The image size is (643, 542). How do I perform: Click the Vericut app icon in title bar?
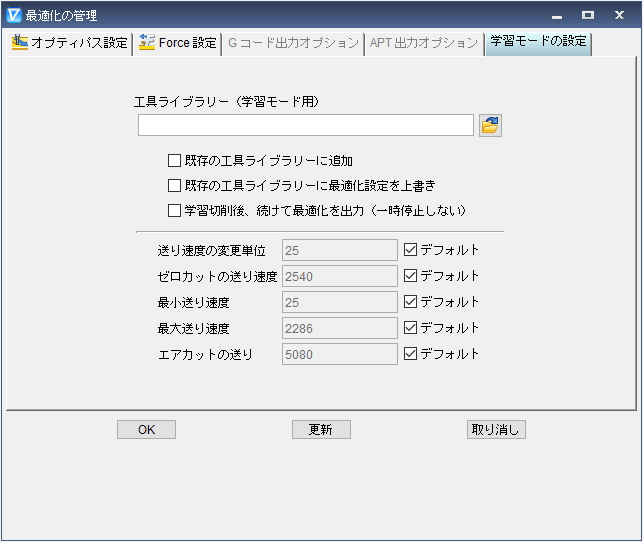click(14, 15)
